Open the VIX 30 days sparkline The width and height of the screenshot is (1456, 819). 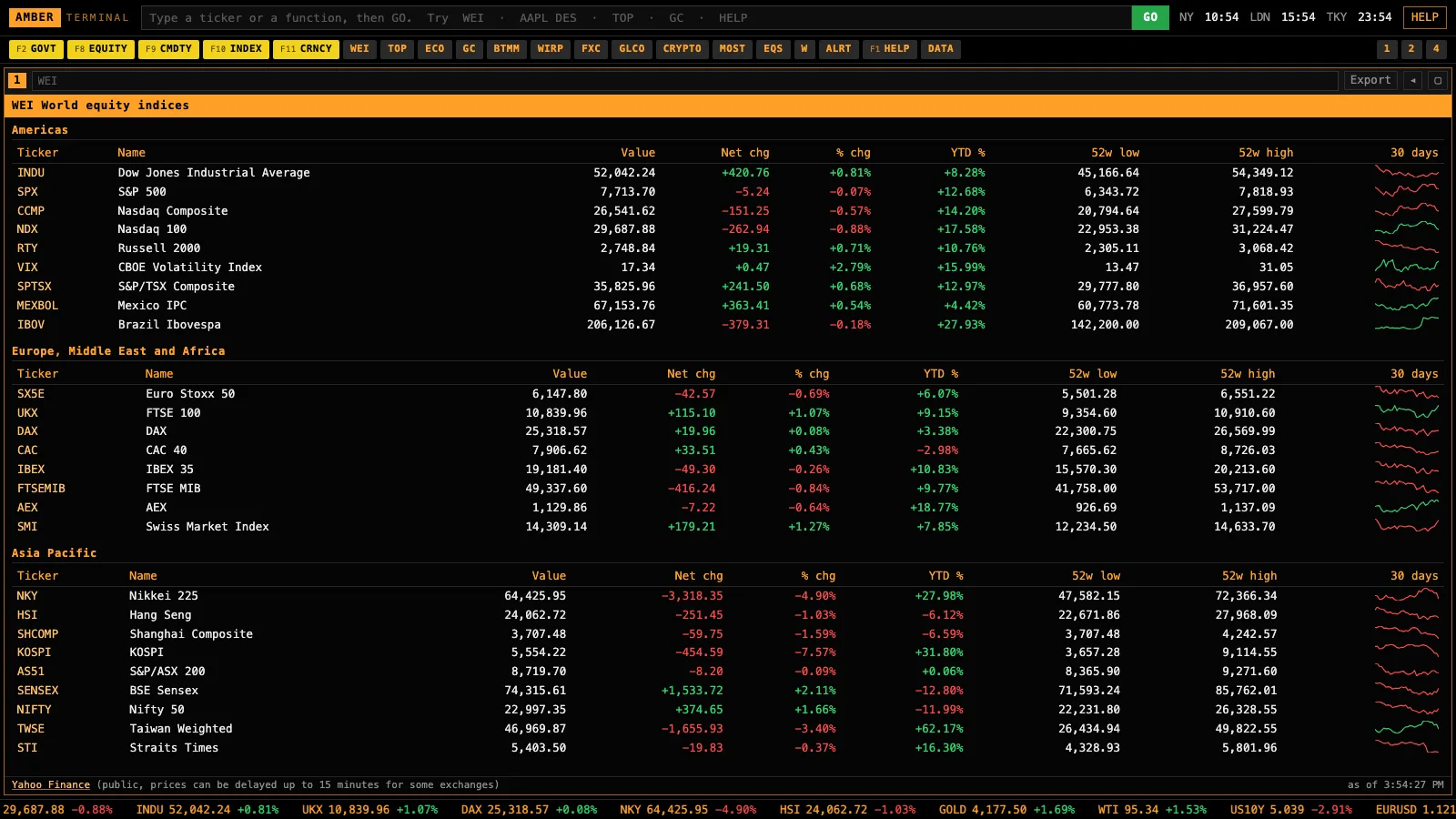1407,267
